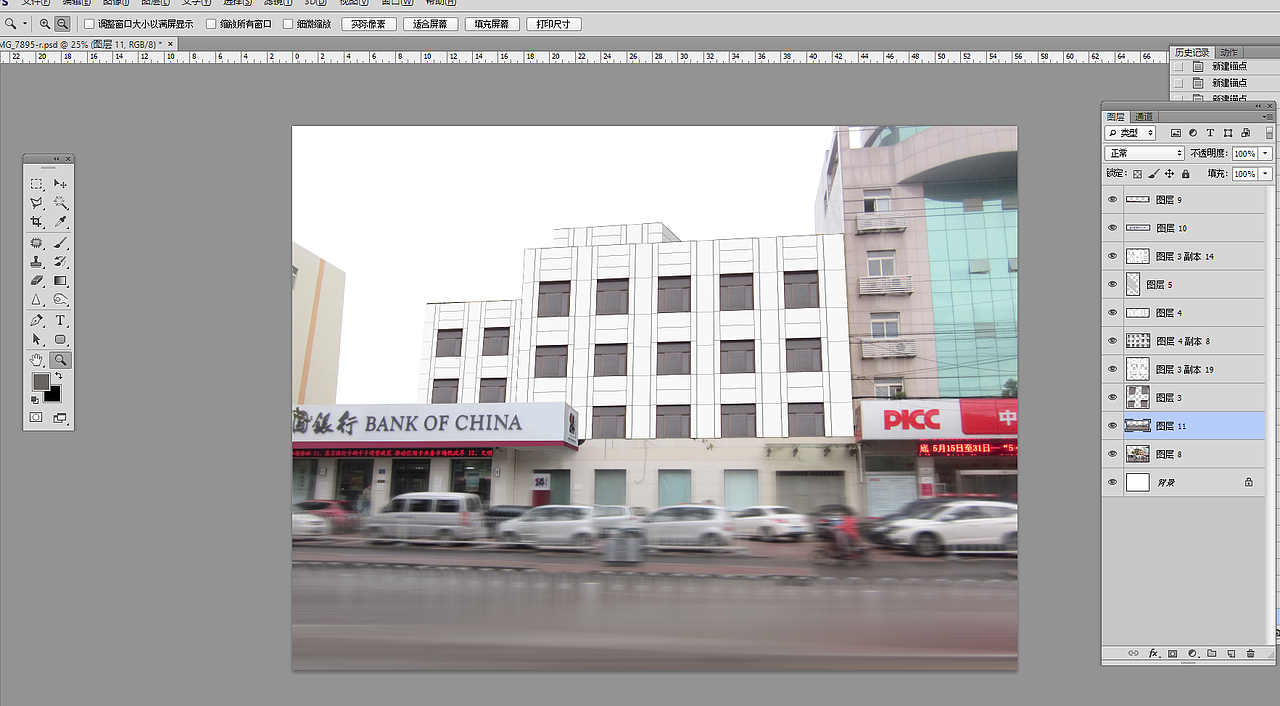Open the 填充 fill slider arrow
The width and height of the screenshot is (1280, 706).
click(x=1266, y=174)
